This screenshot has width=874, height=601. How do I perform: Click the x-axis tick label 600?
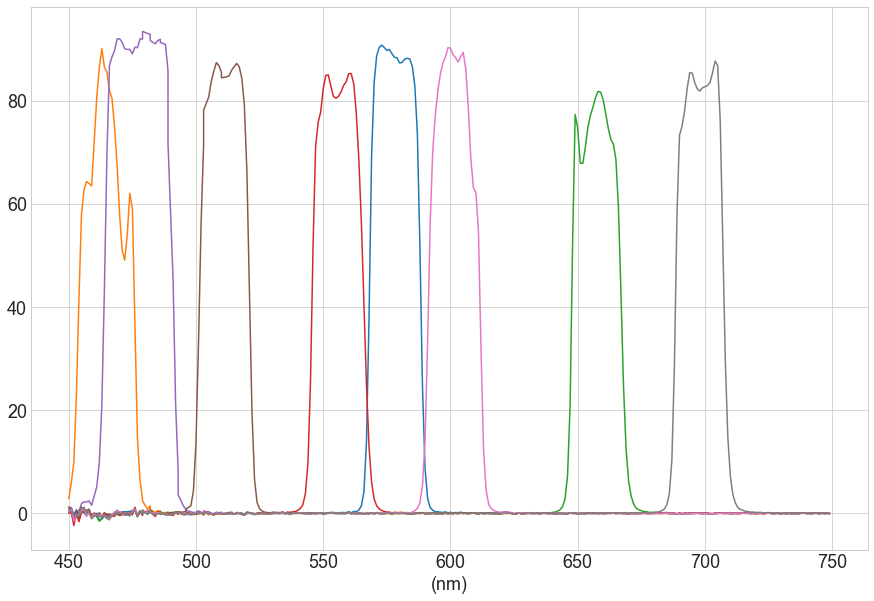tap(450, 562)
